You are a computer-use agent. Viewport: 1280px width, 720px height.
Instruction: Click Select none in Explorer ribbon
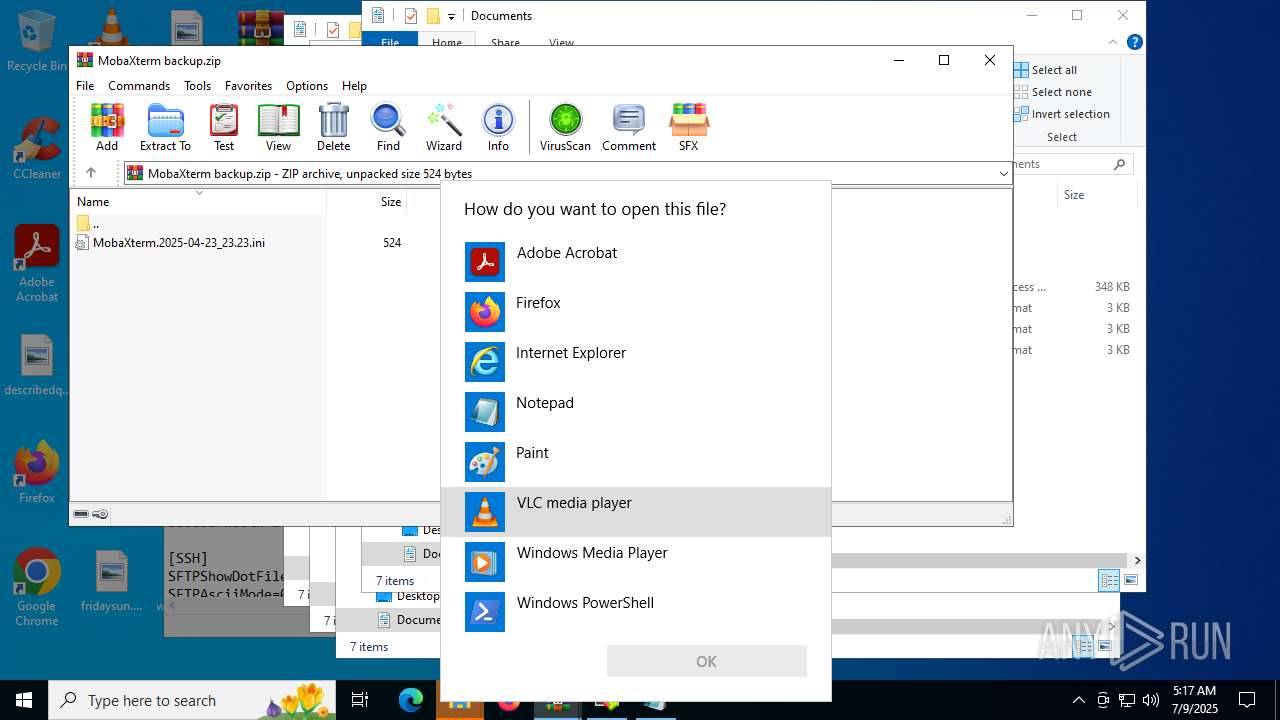pyautogui.click(x=1053, y=92)
